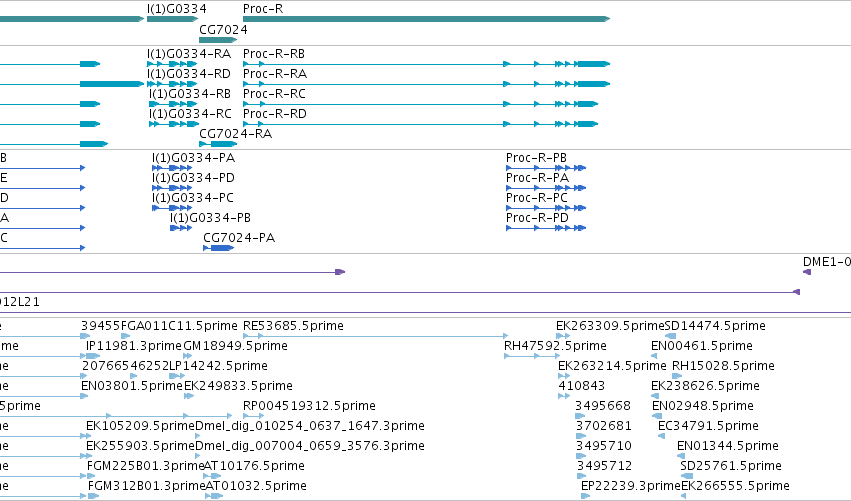Click the 410843 feature label
Viewport: 851px width, 501px height.
(582, 386)
